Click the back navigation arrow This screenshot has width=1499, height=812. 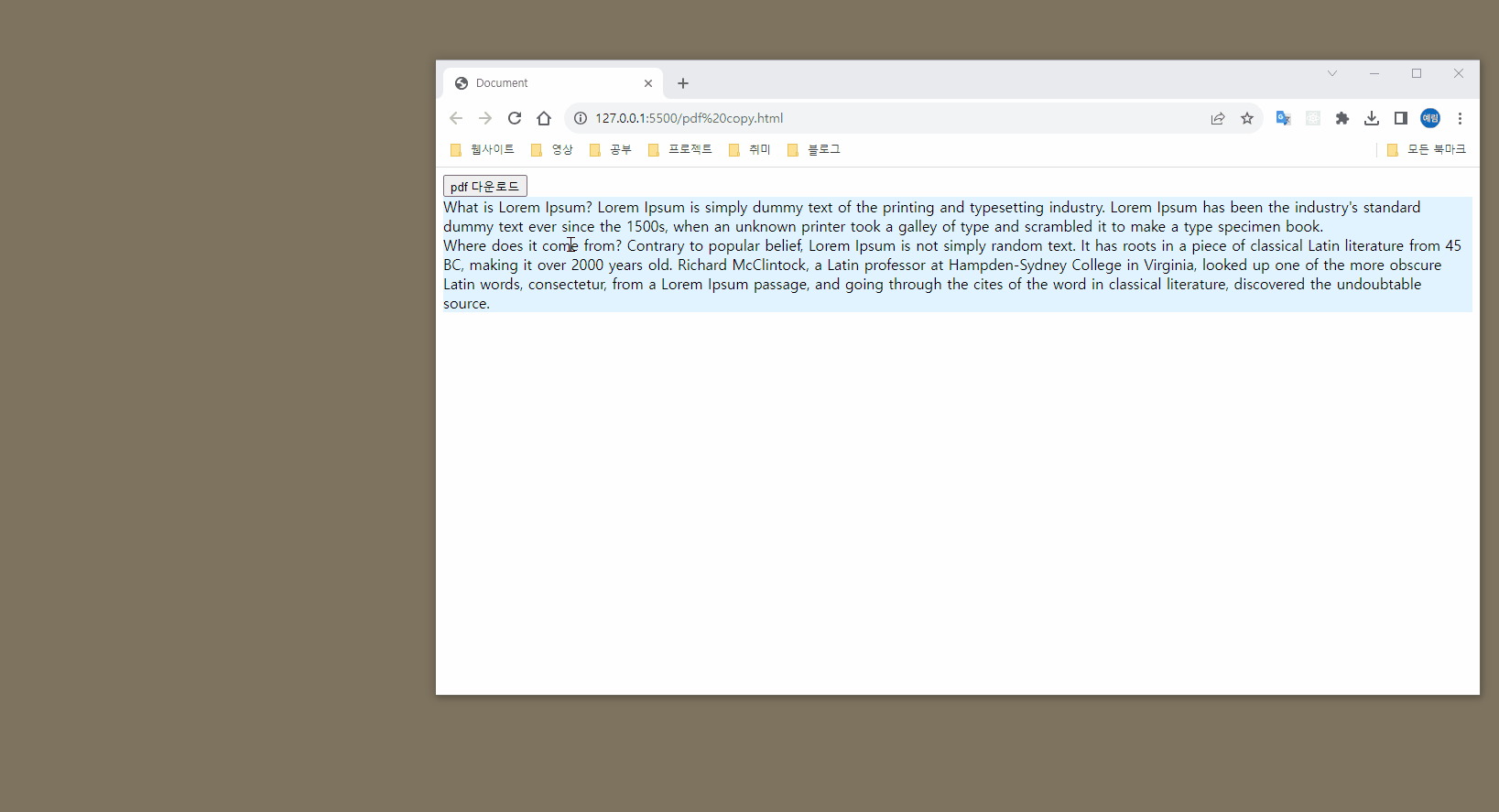[456, 118]
